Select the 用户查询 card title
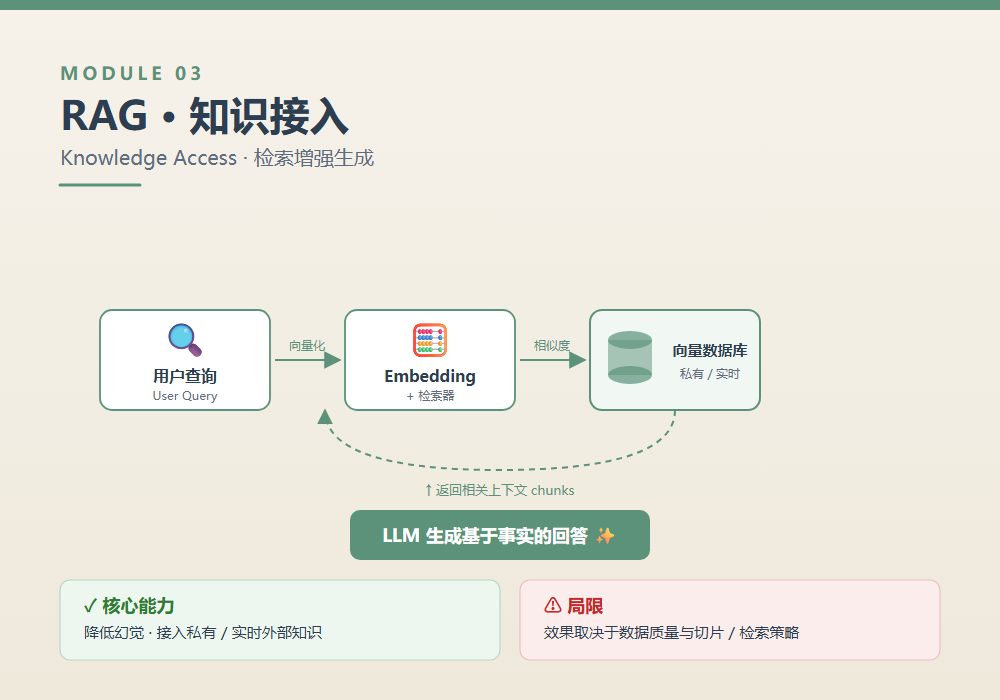 coord(185,376)
